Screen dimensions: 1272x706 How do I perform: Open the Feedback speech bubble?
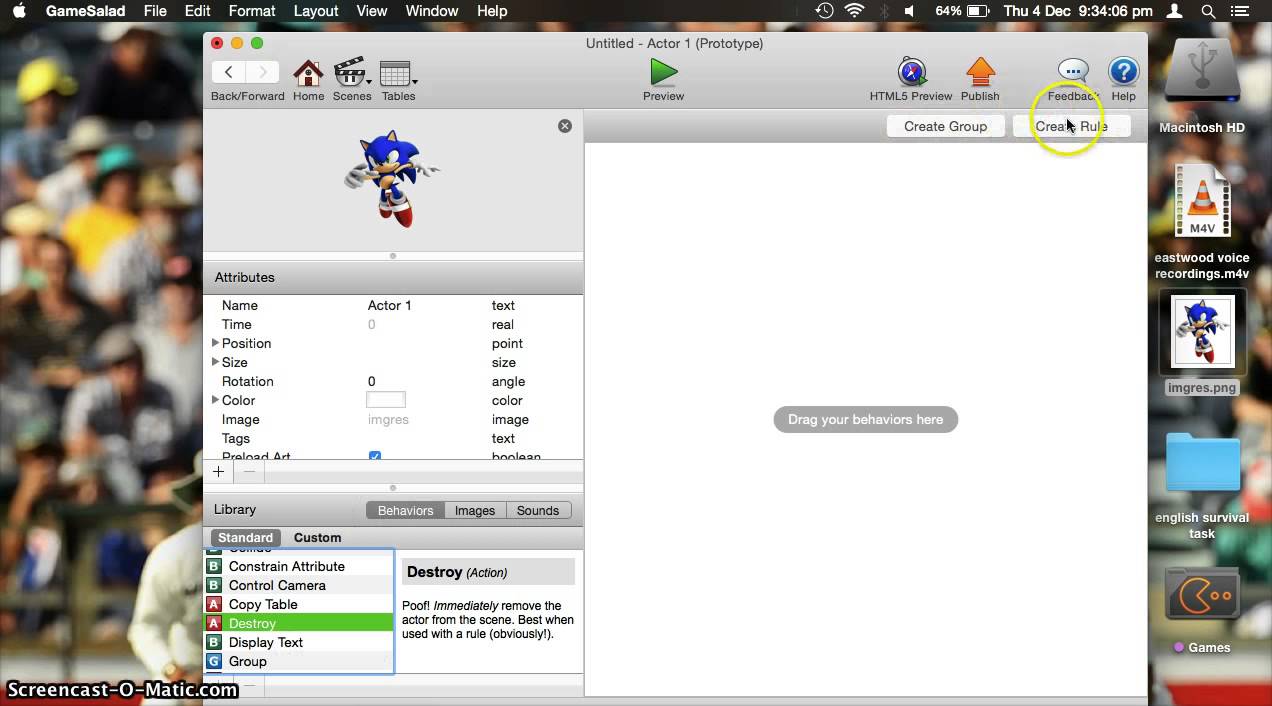tap(1073, 72)
